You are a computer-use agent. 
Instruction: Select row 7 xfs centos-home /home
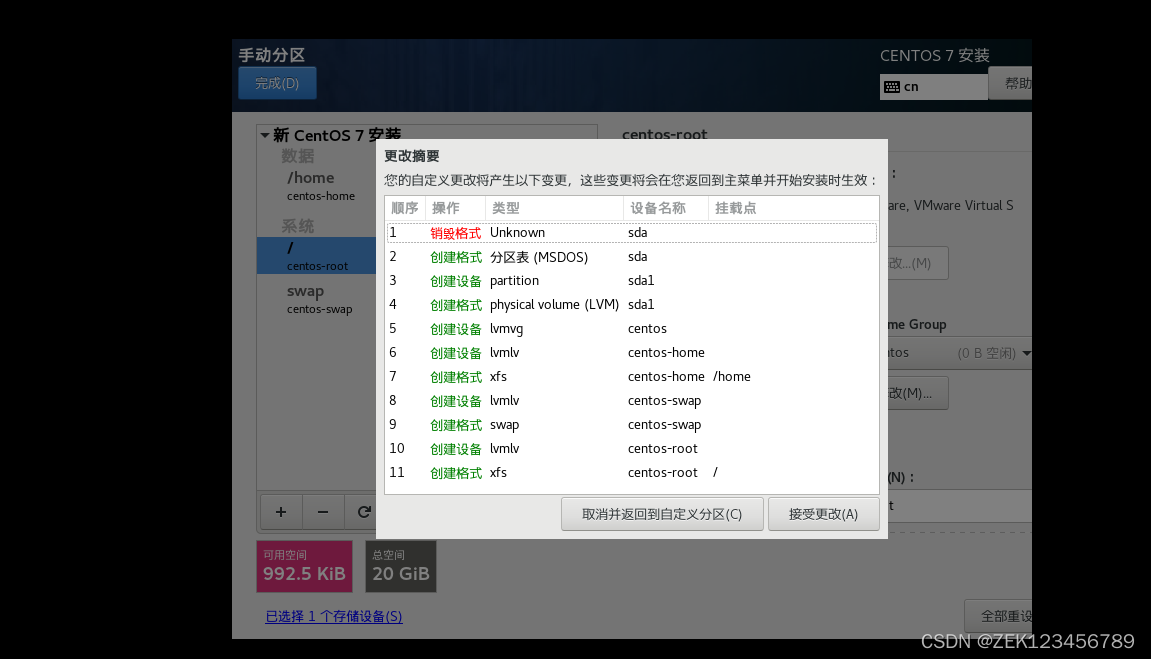(632, 376)
